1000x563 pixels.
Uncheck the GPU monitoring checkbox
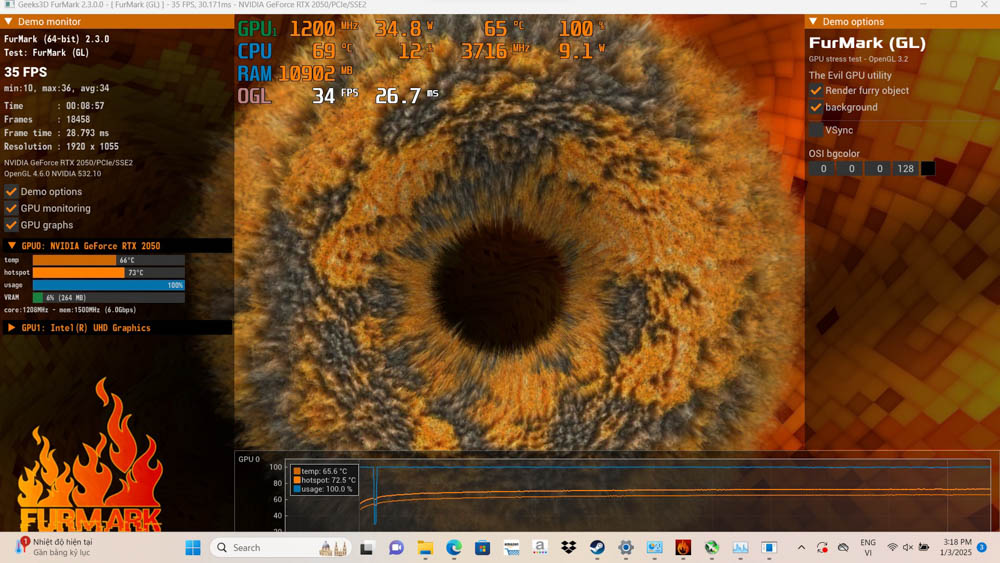(11, 208)
